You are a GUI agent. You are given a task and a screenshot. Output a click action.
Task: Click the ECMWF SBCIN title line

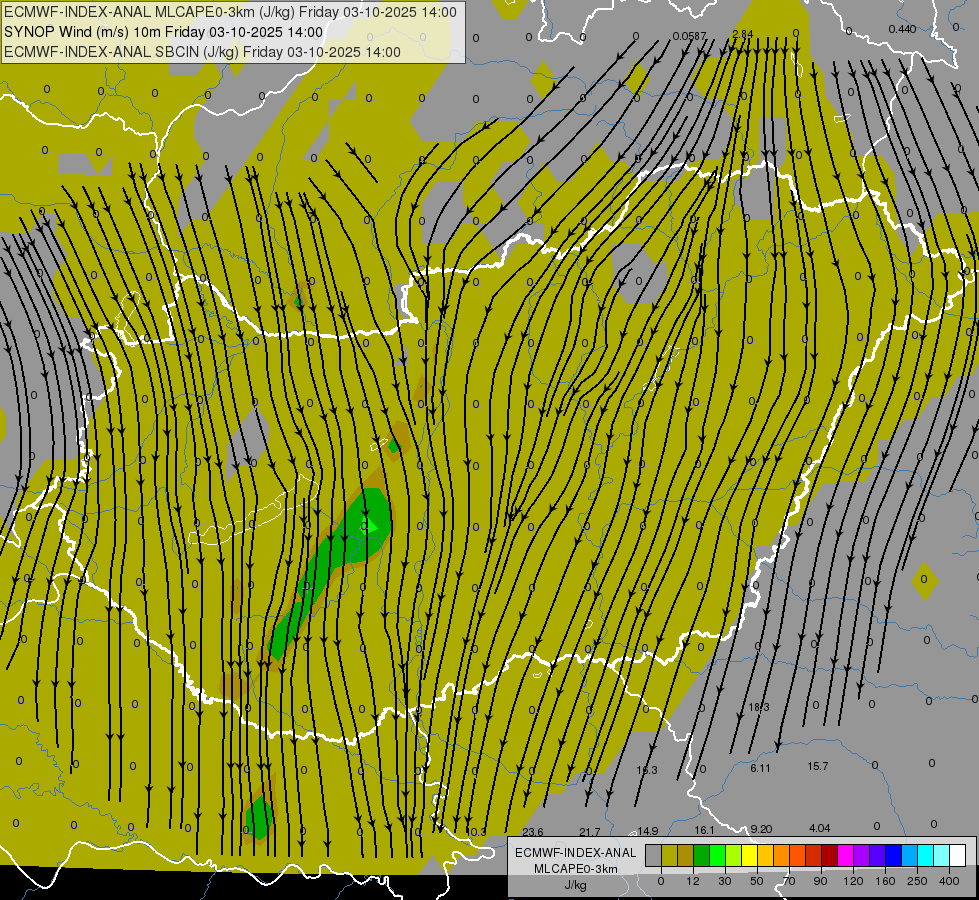coord(202,52)
